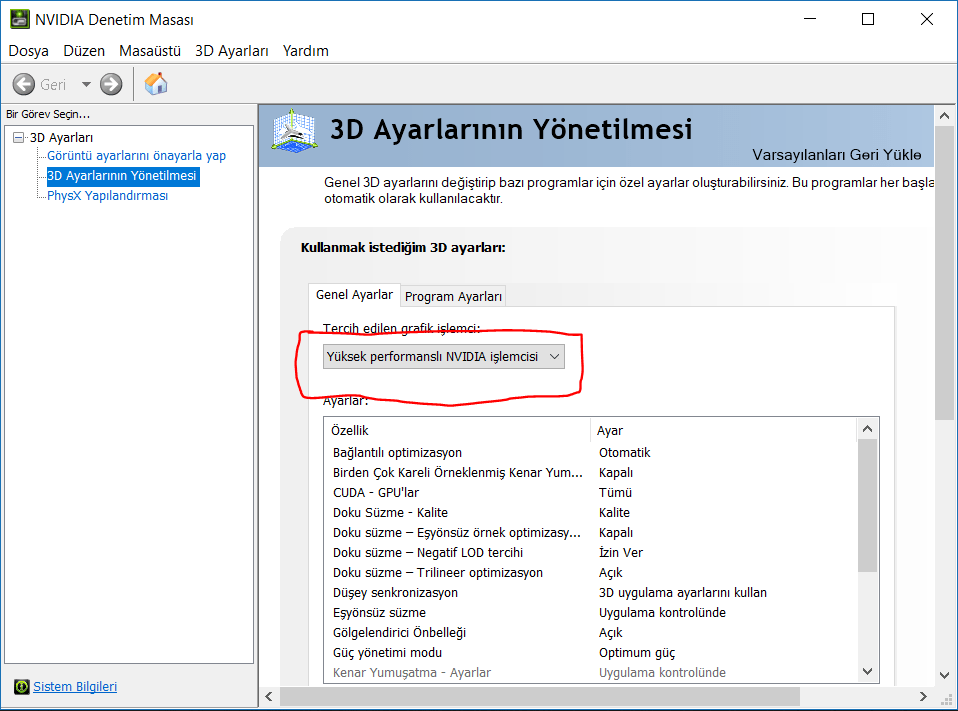Viewport: 958px width, 711px height.
Task: Select Trilineer optimizasyon row
Action: tap(591, 572)
